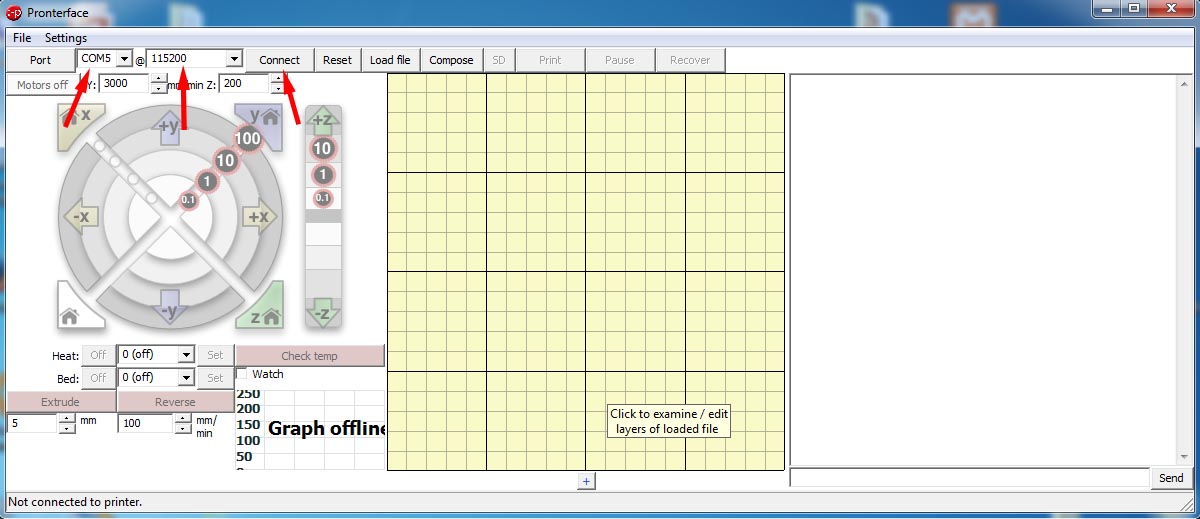The width and height of the screenshot is (1200, 519).
Task: Click Set next to Bed temperature
Action: point(215,378)
